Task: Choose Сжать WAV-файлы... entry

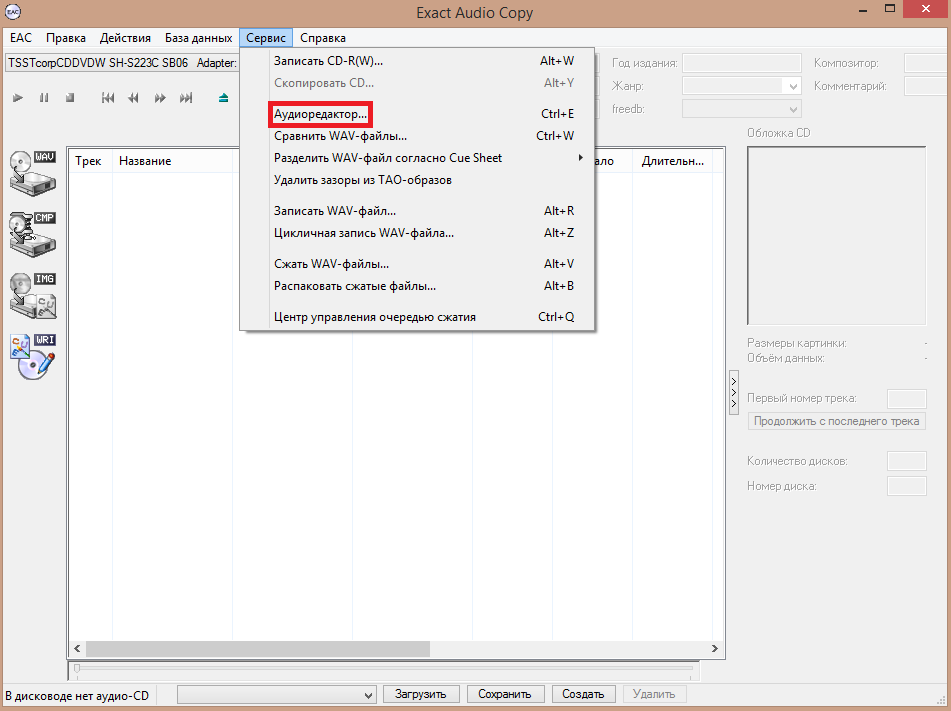Action: (417, 264)
